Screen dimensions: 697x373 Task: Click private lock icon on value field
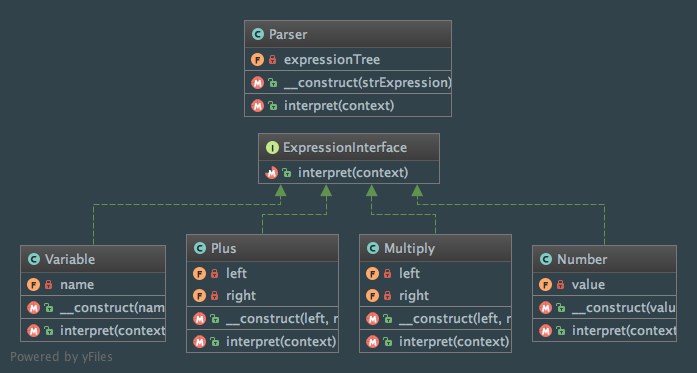(561, 285)
